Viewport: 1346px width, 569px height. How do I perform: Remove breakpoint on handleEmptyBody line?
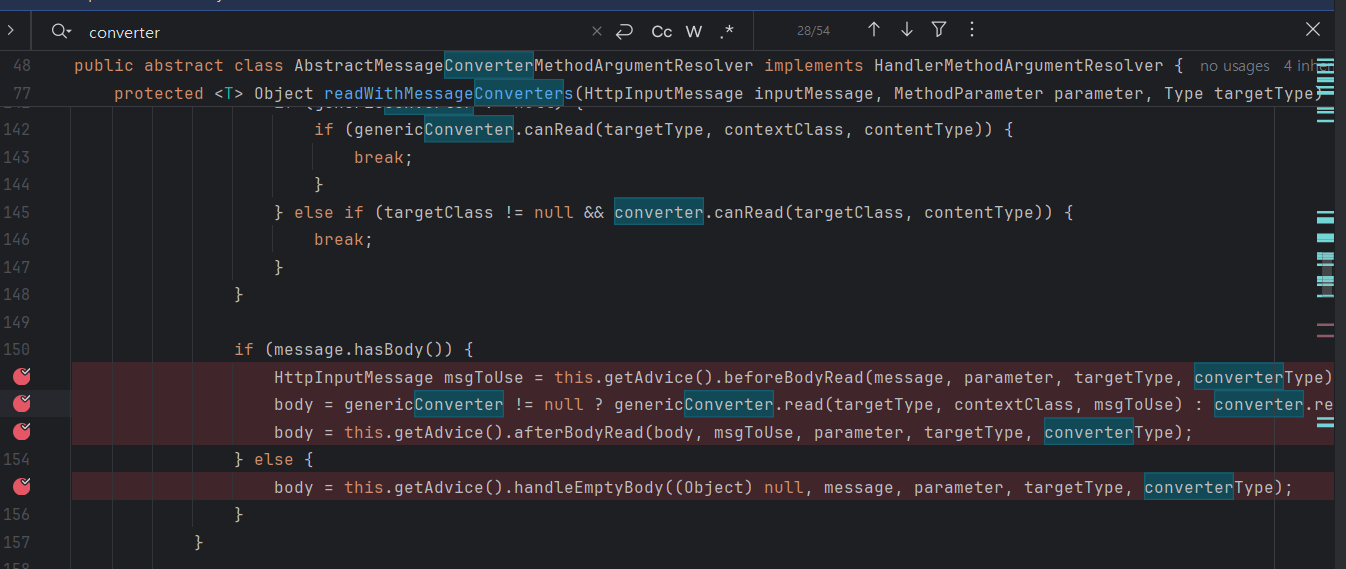[22, 487]
